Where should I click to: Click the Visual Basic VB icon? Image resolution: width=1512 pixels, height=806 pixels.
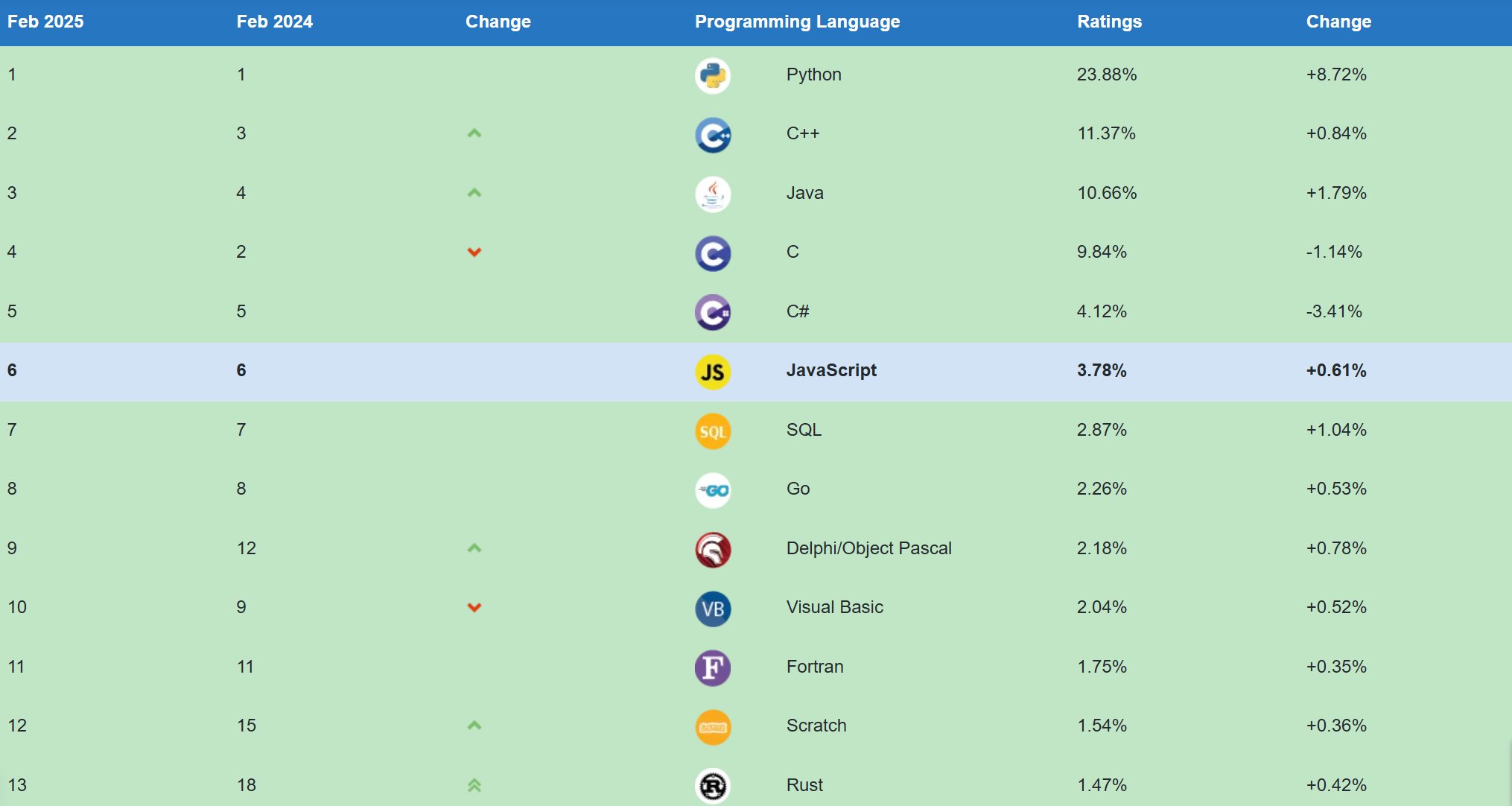coord(713,609)
